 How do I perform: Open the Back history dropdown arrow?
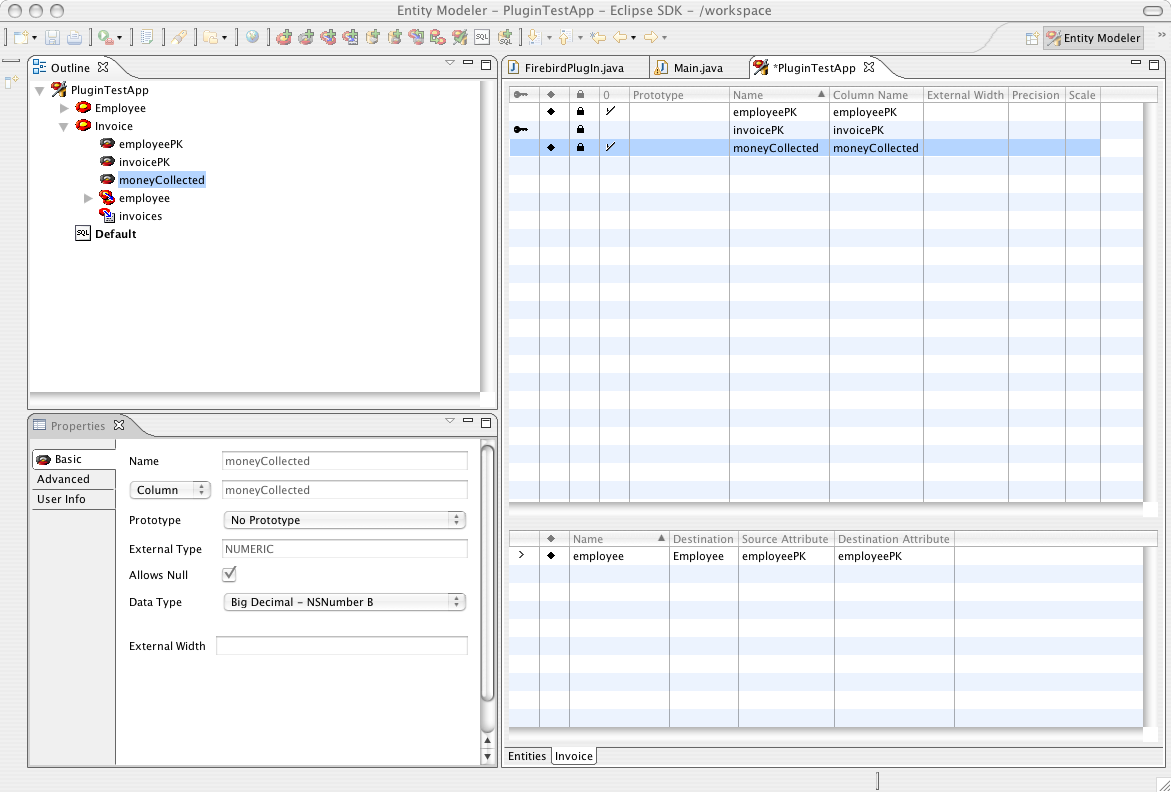click(633, 38)
